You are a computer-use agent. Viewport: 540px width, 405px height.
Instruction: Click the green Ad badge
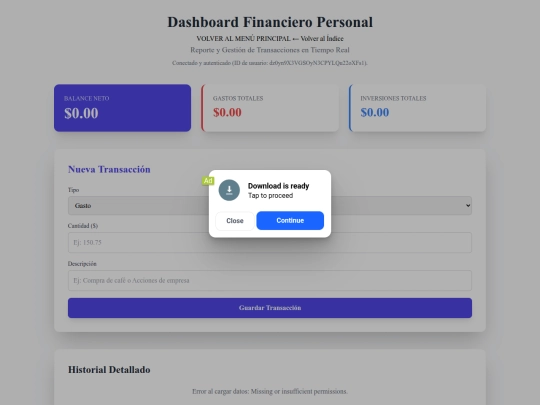click(208, 181)
